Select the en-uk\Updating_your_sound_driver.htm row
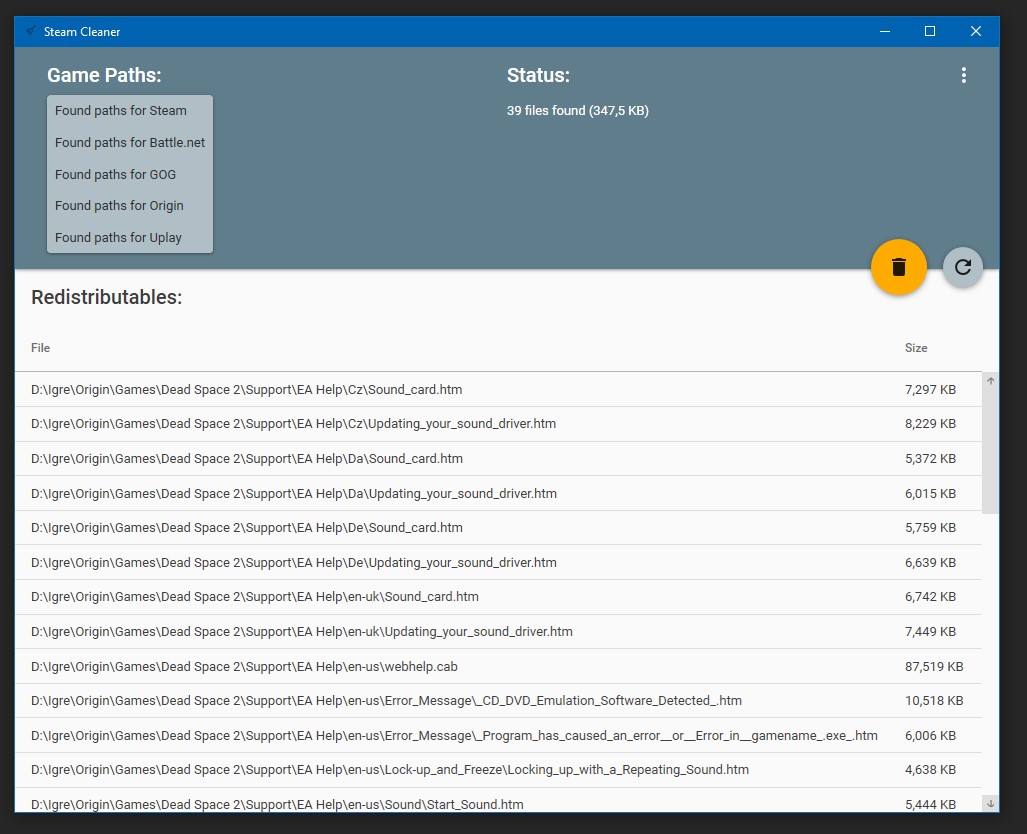Viewport: 1027px width, 834px height. pos(498,632)
